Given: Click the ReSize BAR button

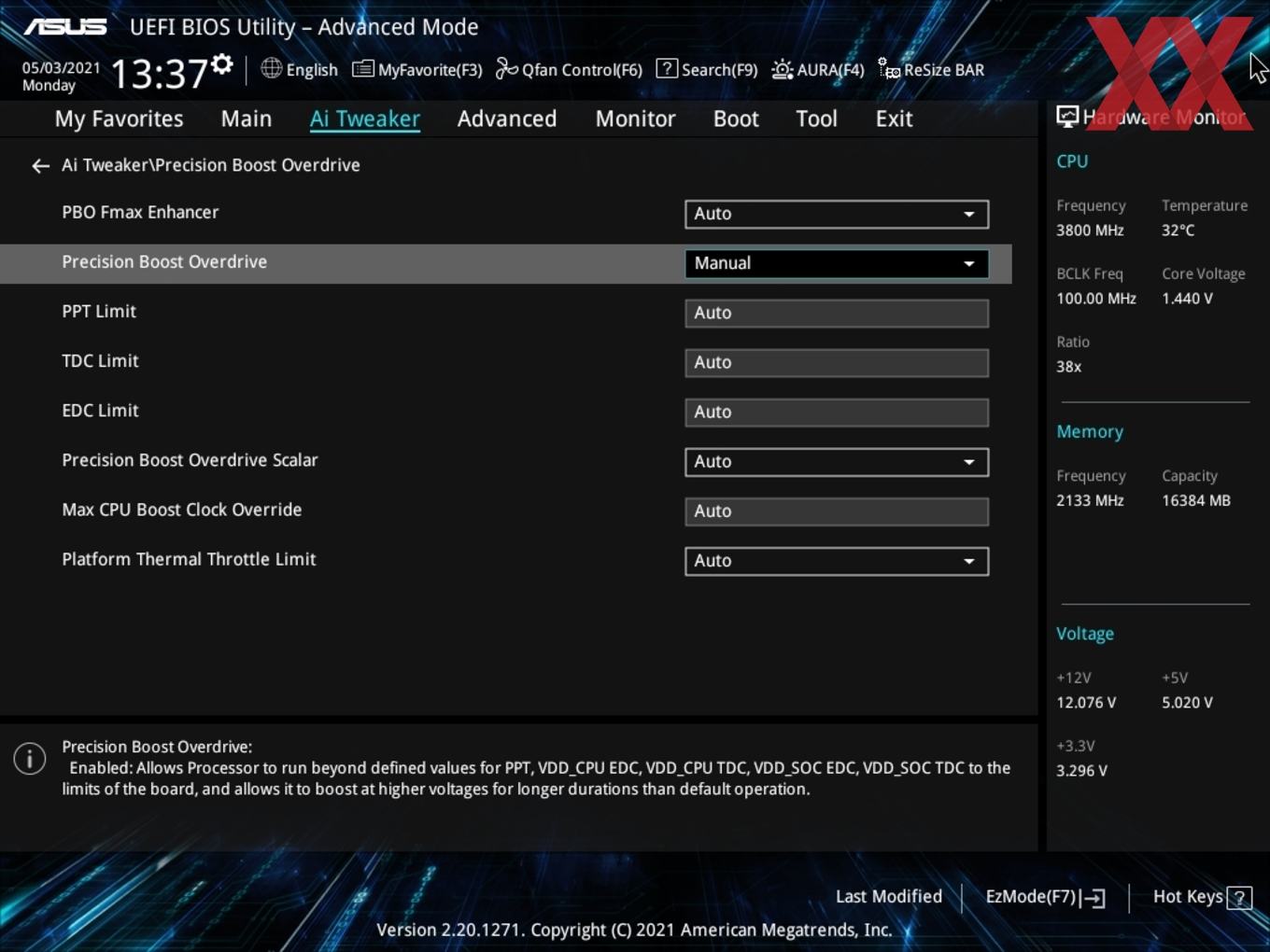Looking at the screenshot, I should click(x=931, y=69).
